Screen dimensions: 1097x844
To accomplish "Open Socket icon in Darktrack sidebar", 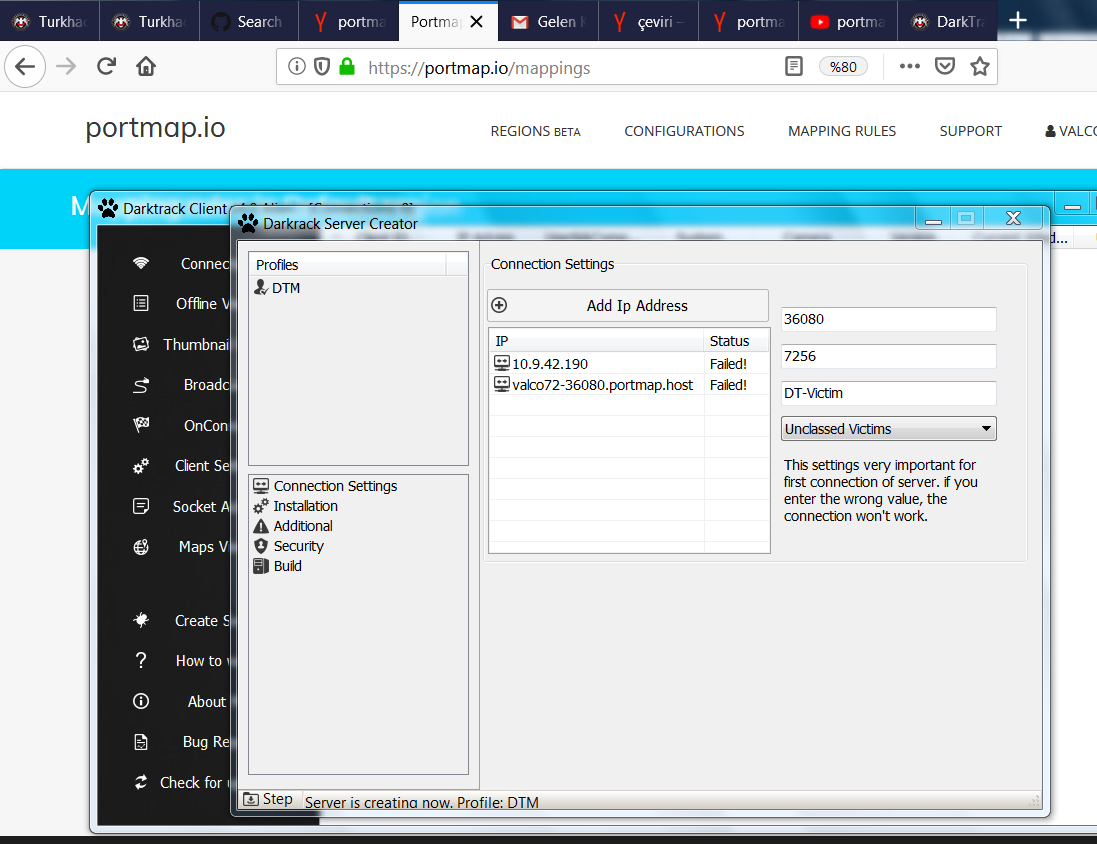I will coord(141,506).
